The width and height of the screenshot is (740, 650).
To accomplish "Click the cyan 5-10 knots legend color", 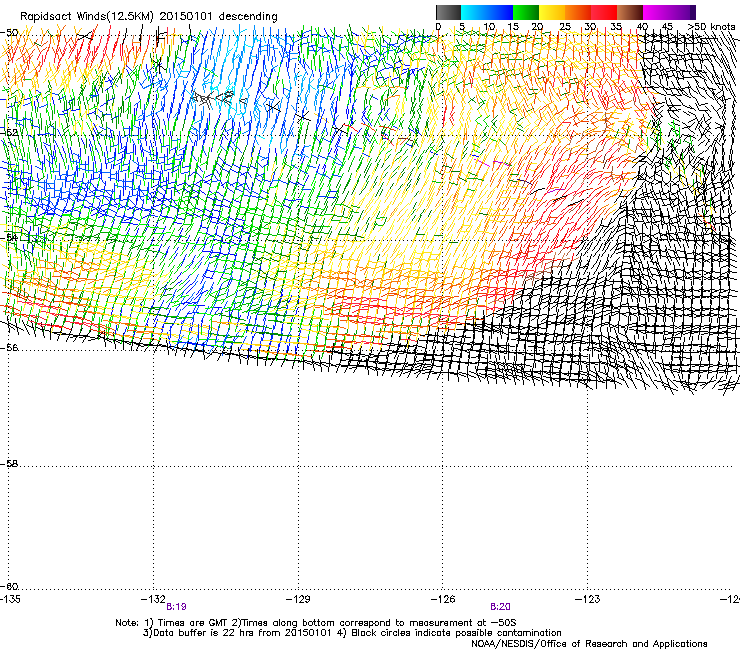I will [x=474, y=12].
